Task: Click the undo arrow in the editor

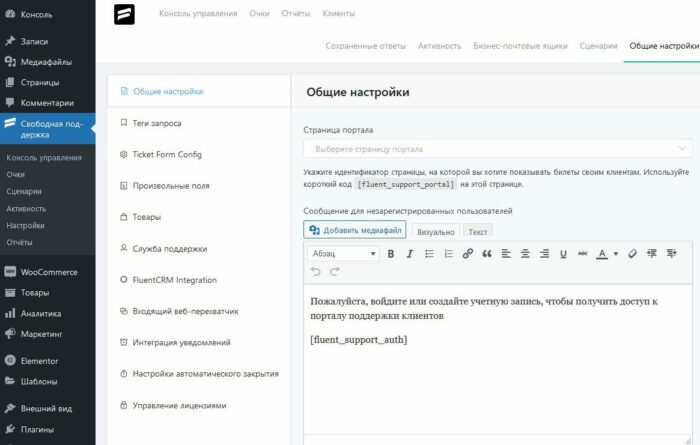Action: point(316,271)
